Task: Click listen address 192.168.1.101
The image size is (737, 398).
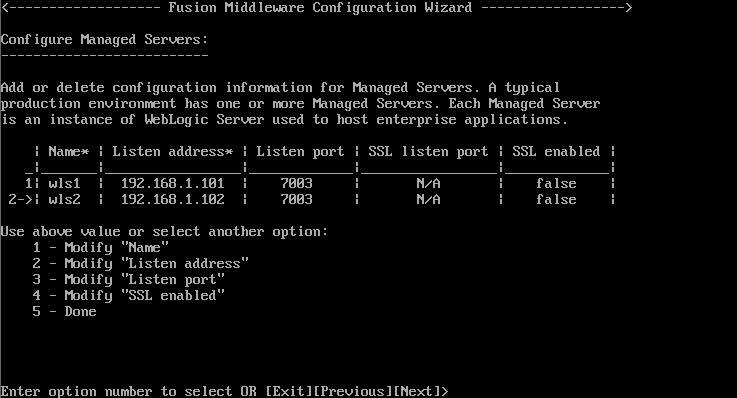Action: coord(172,183)
